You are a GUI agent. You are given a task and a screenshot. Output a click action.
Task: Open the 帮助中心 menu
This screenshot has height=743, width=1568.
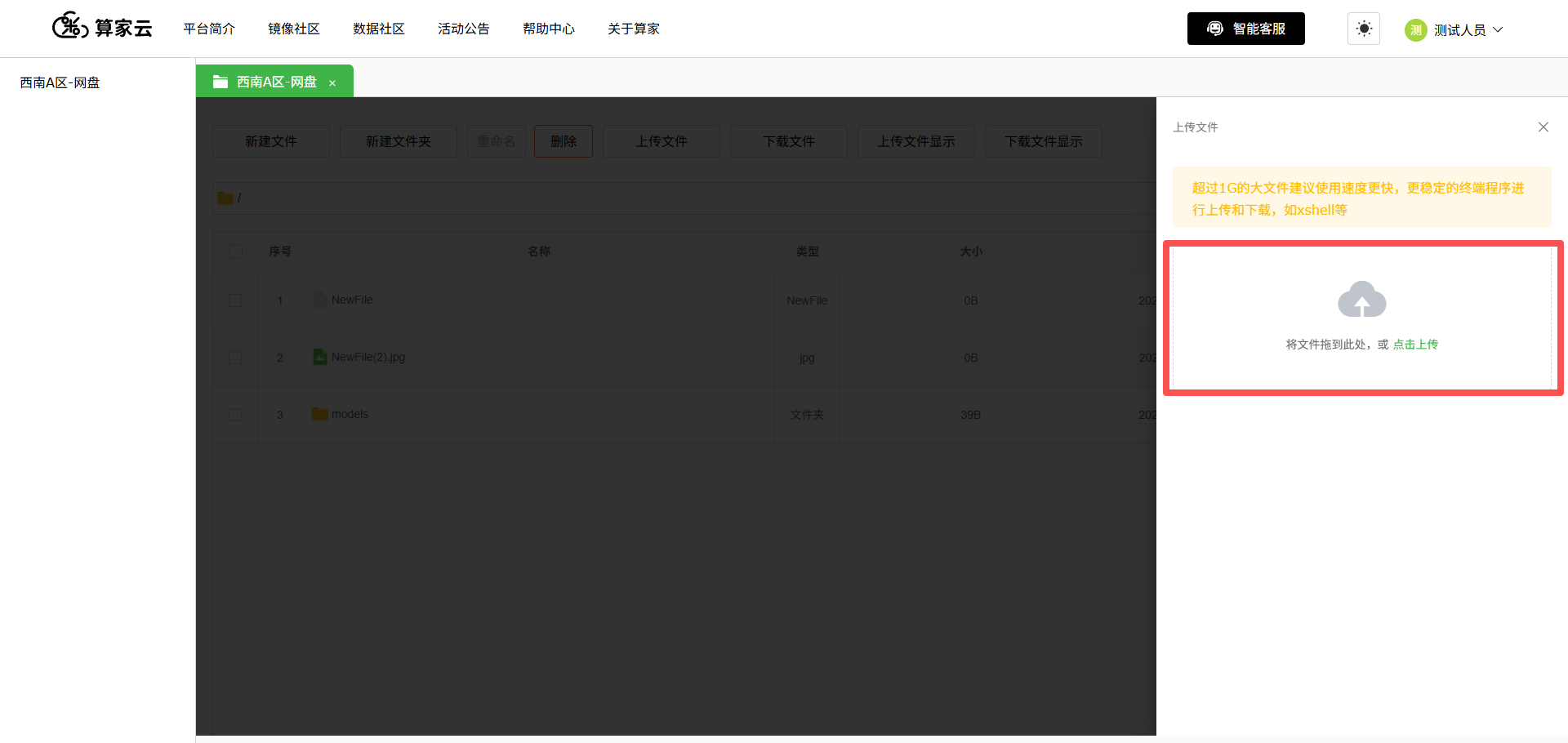[549, 29]
